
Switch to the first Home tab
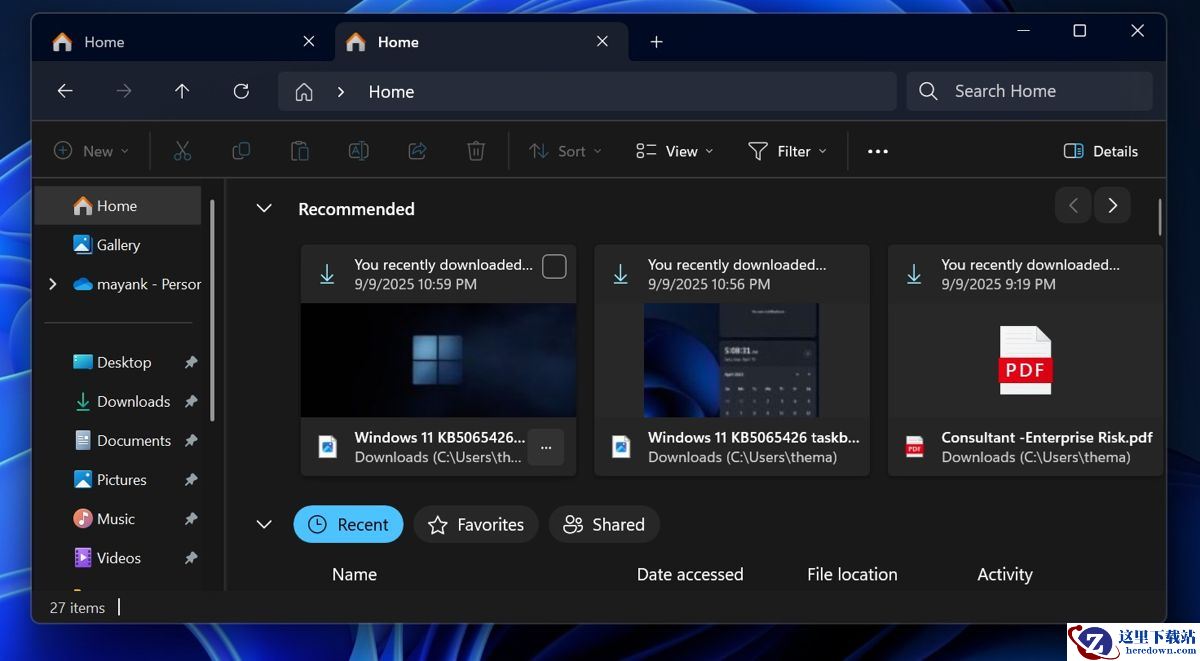click(x=170, y=42)
